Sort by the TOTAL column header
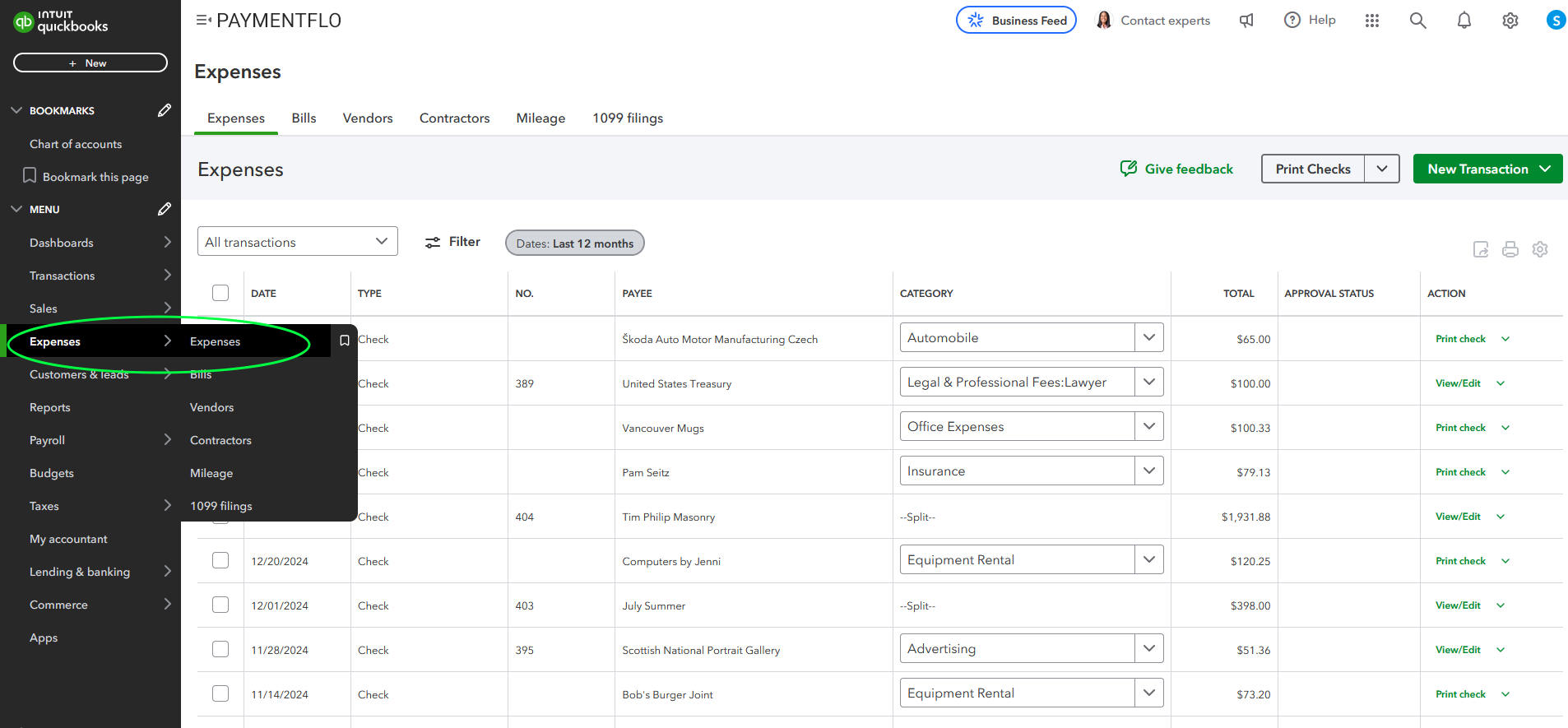 point(1238,294)
